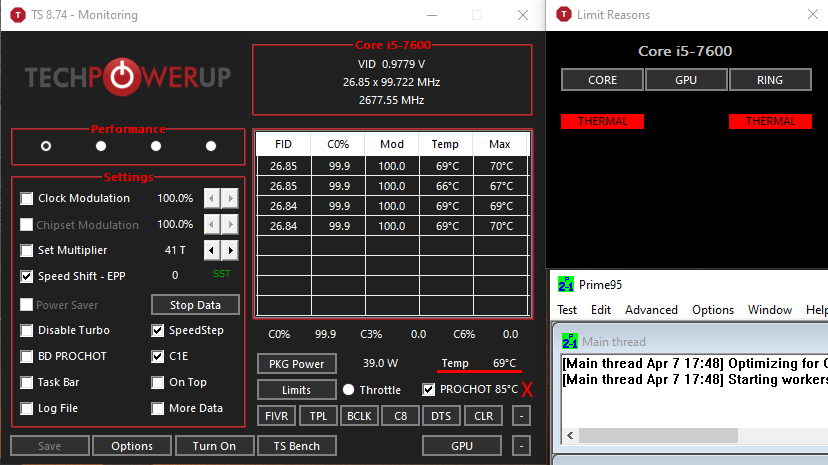Lower Set Multiplier with left arrow
Screen dimensions: 828x465
[212, 250]
